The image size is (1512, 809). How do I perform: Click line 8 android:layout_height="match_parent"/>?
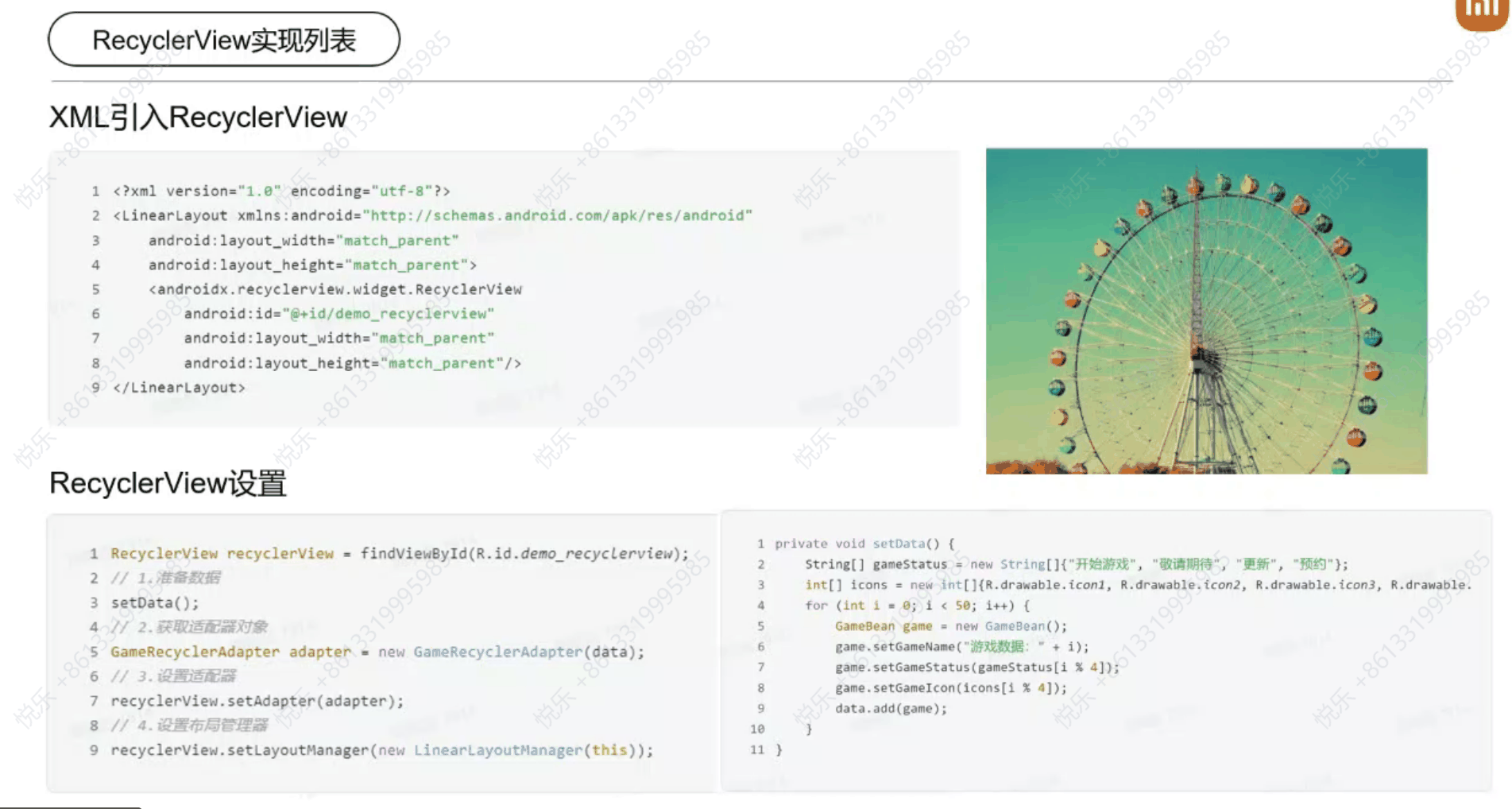pos(353,363)
